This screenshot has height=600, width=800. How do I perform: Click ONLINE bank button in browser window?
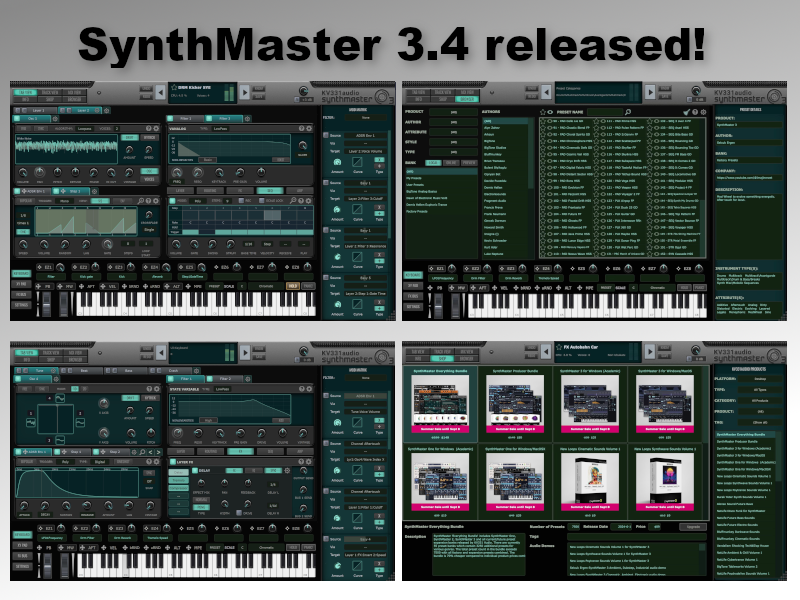[451, 163]
